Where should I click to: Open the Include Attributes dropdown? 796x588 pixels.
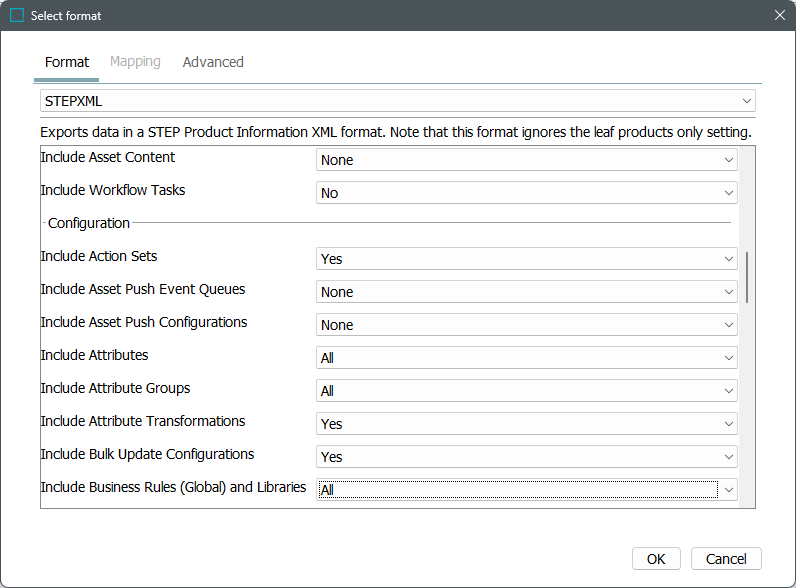click(527, 358)
